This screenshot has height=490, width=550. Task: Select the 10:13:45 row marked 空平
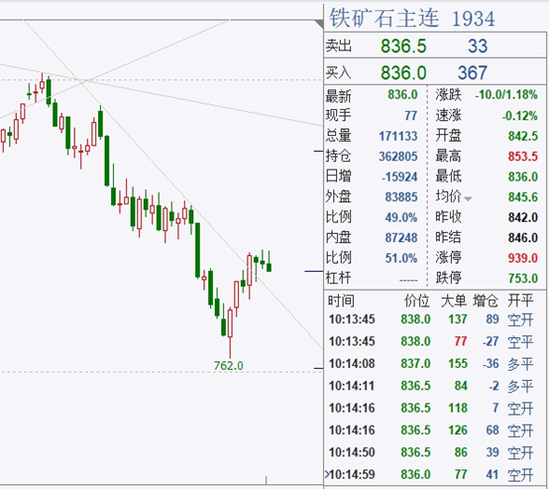435,342
